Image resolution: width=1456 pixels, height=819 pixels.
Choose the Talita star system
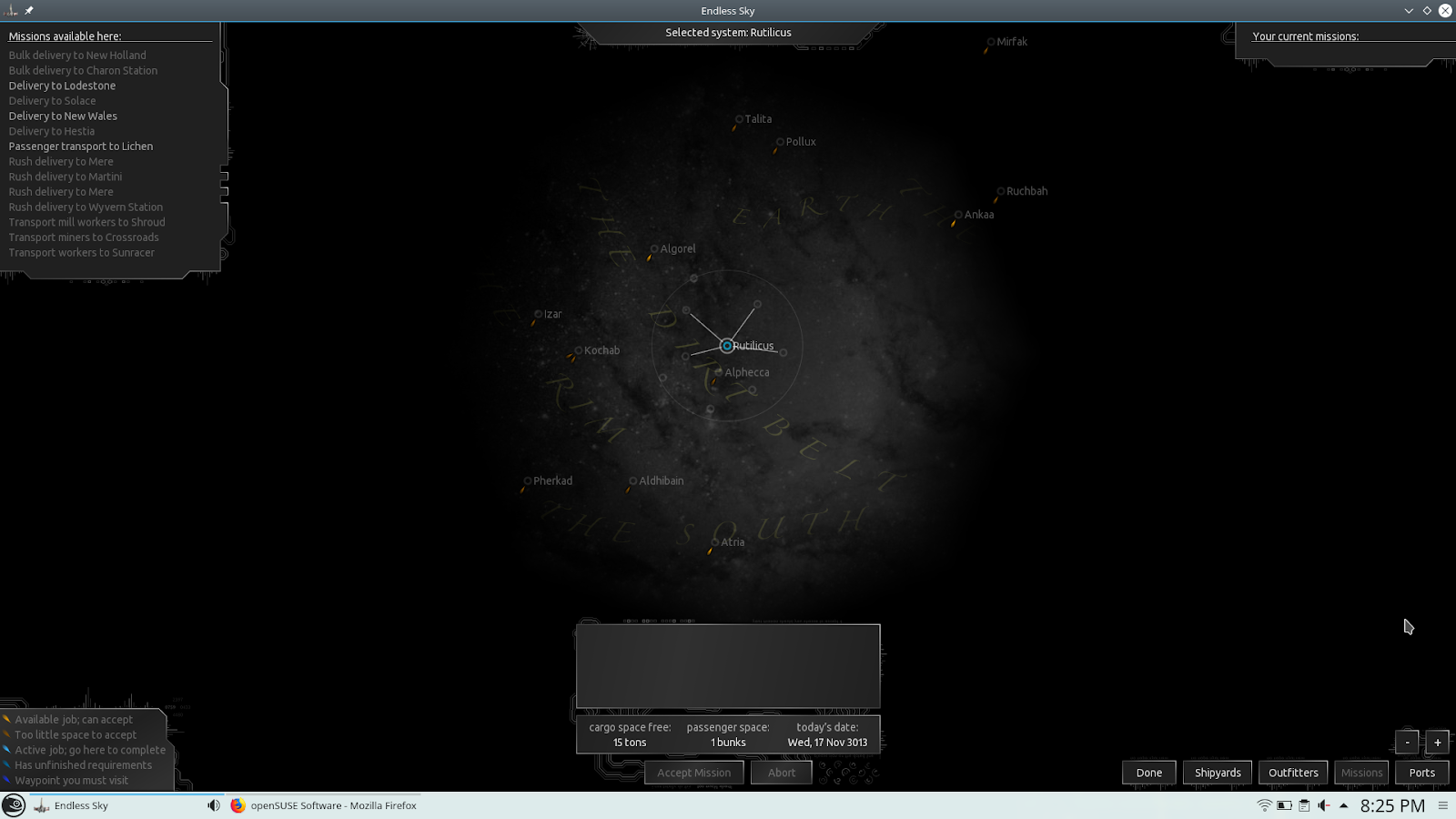pyautogui.click(x=739, y=119)
